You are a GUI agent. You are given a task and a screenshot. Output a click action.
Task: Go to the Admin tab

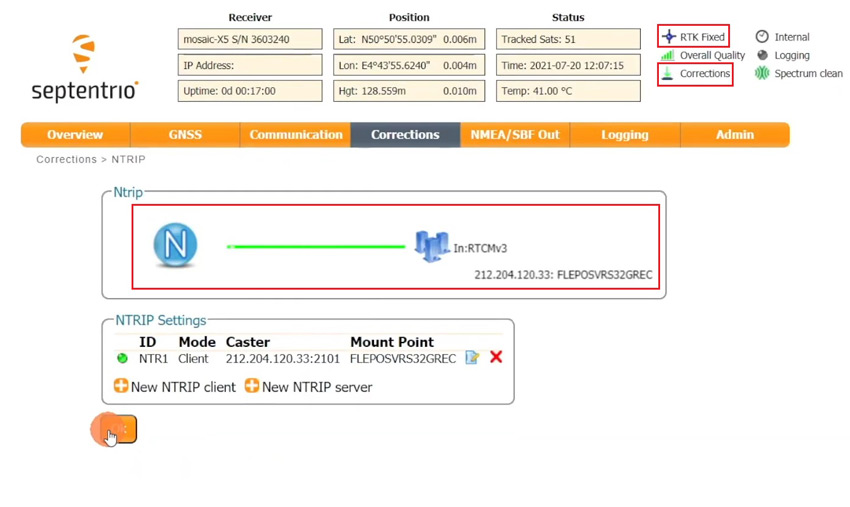pos(734,135)
